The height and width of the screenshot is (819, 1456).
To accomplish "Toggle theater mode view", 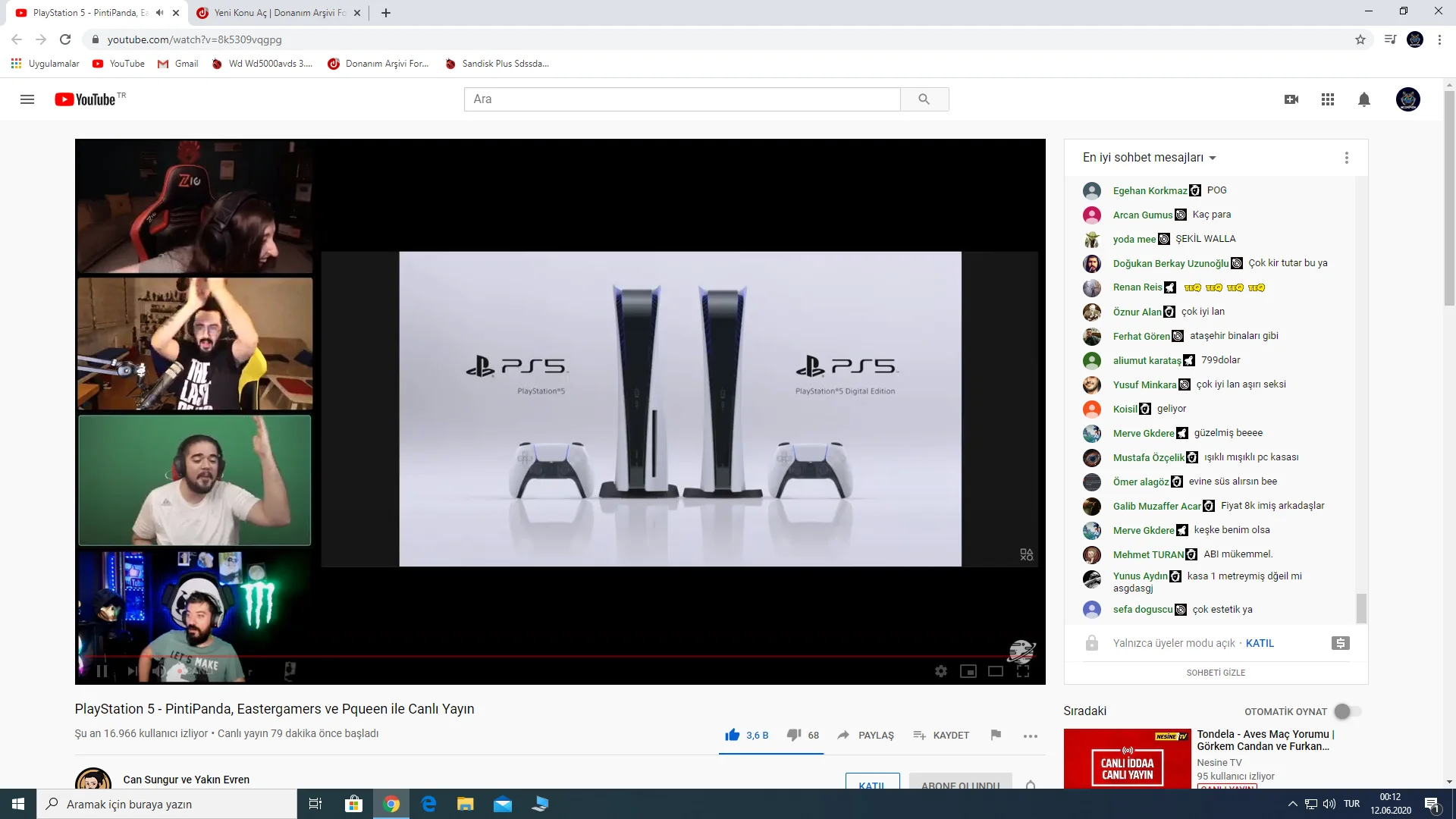I will [x=996, y=671].
